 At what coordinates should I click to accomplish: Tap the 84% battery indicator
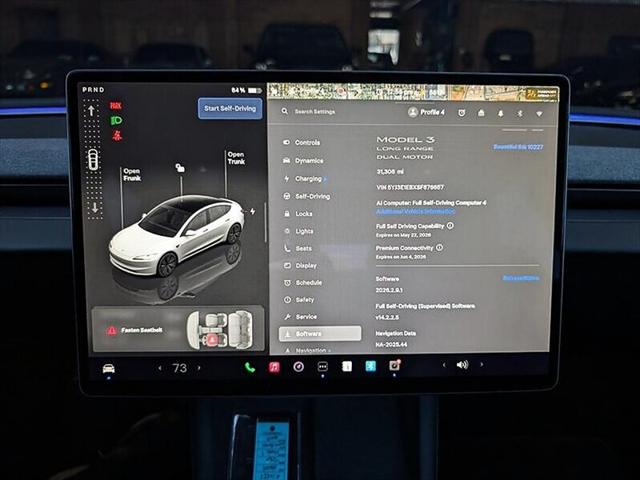(247, 90)
